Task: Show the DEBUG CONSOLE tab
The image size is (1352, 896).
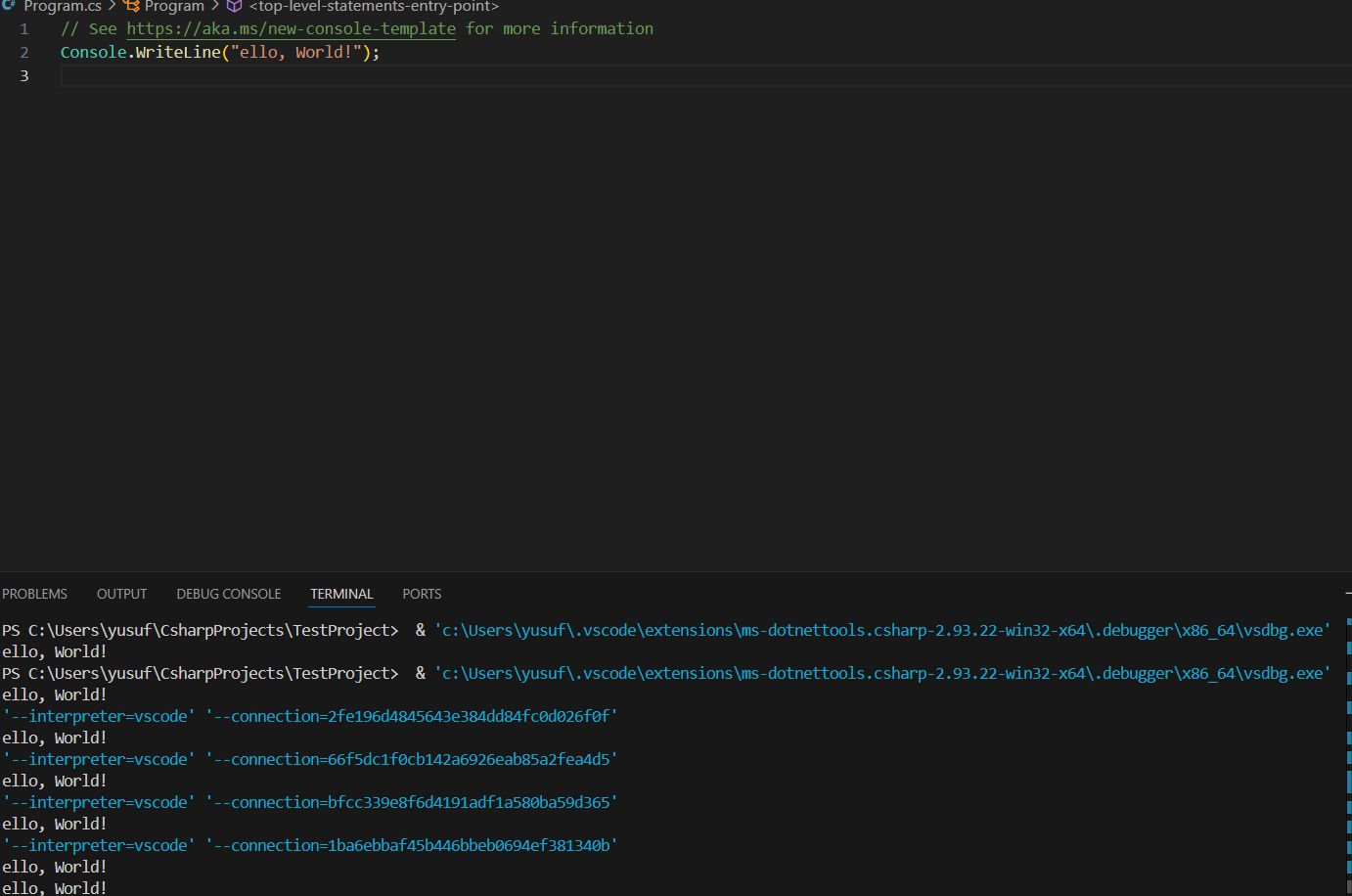Action: coord(228,594)
